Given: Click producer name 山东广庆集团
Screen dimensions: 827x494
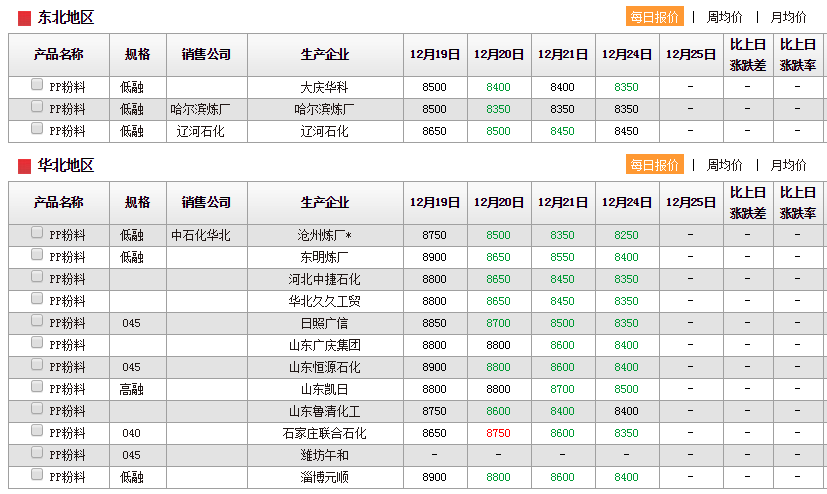Looking at the screenshot, I should click(324, 345).
